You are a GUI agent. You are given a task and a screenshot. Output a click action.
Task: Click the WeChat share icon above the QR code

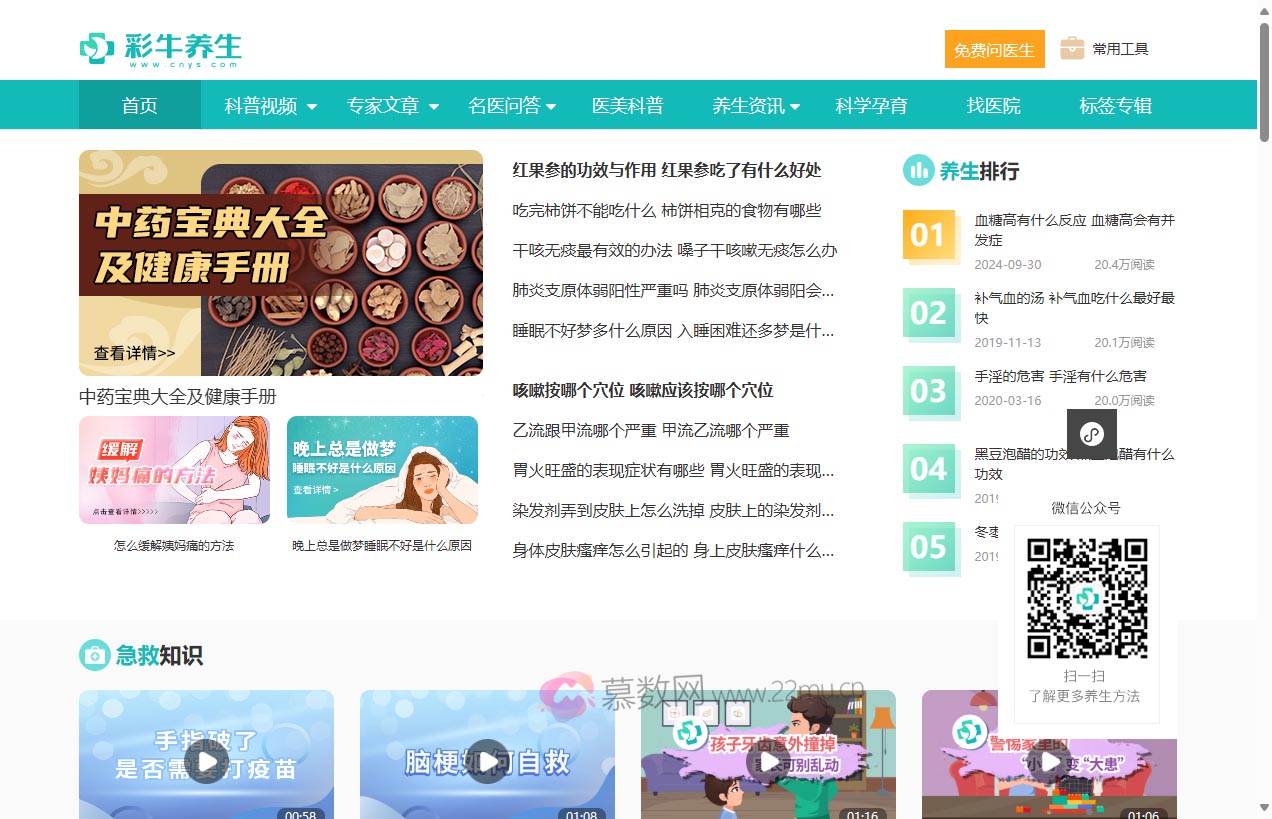[x=1091, y=434]
